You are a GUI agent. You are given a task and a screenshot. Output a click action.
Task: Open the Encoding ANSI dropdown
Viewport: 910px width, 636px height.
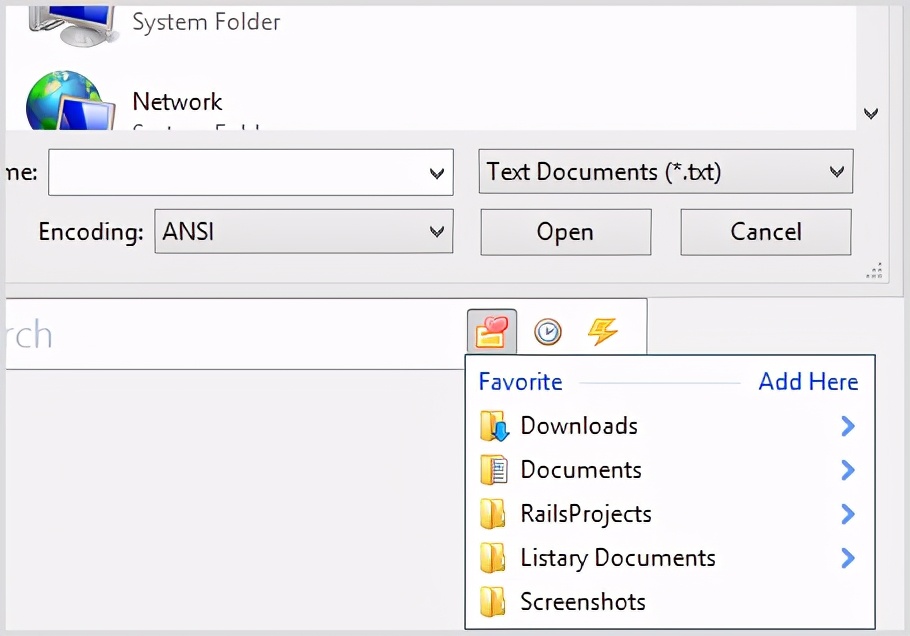pos(436,232)
